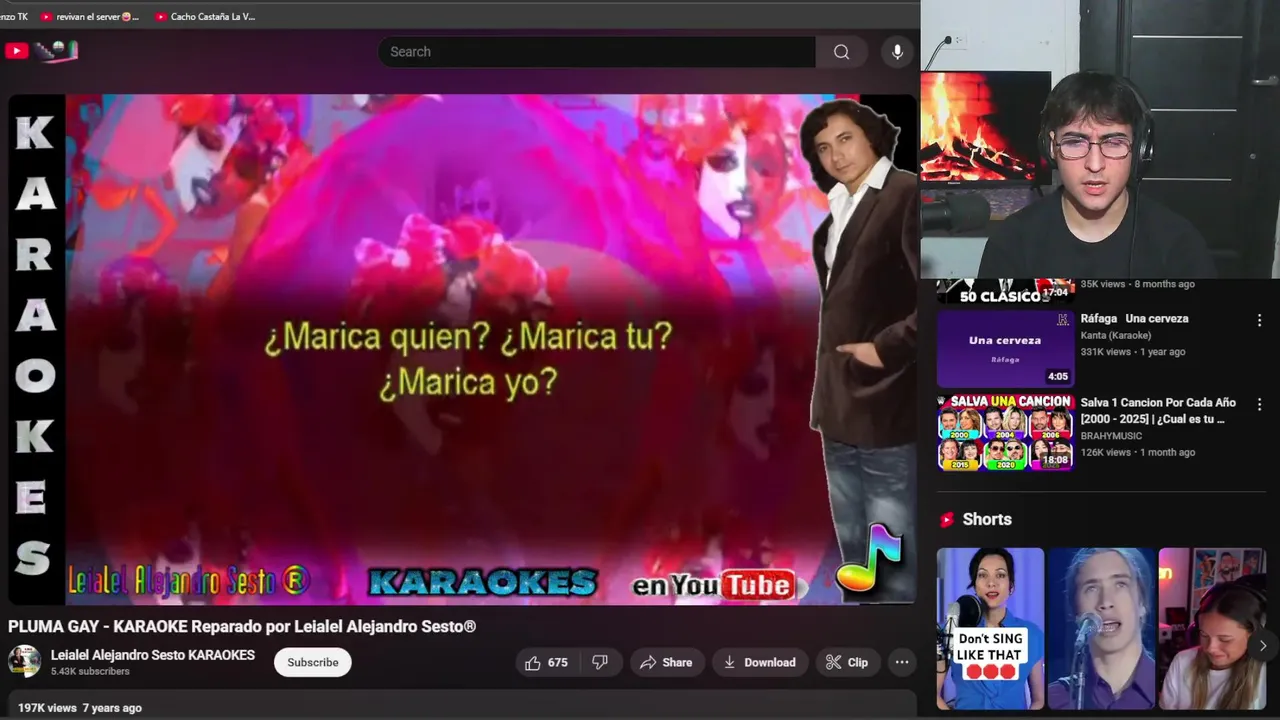Open more actions three-dot menu below video
Image resolution: width=1280 pixels, height=720 pixels.
tap(902, 662)
